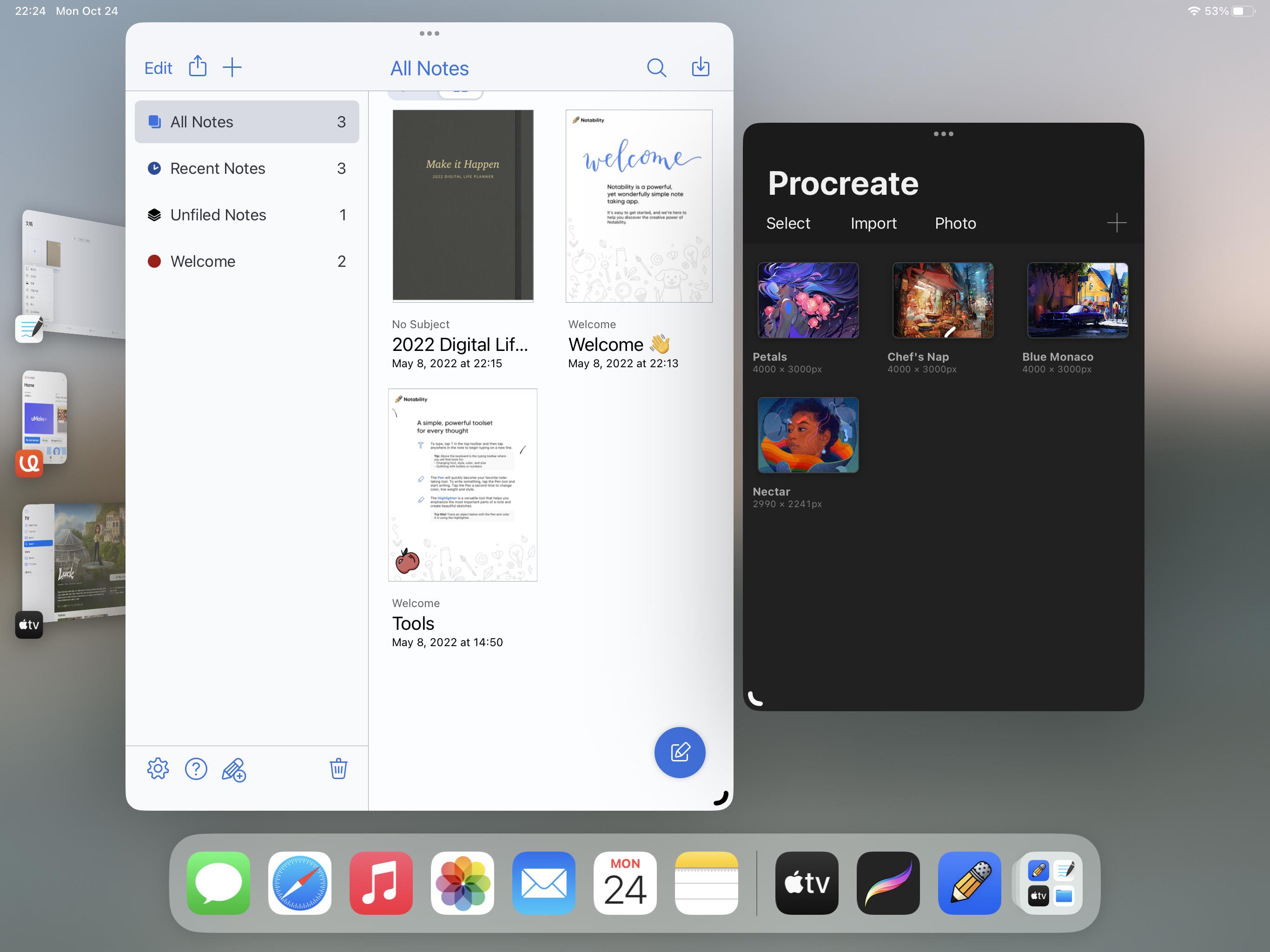
Task: Tap the search icon in All Notes
Action: tap(656, 67)
